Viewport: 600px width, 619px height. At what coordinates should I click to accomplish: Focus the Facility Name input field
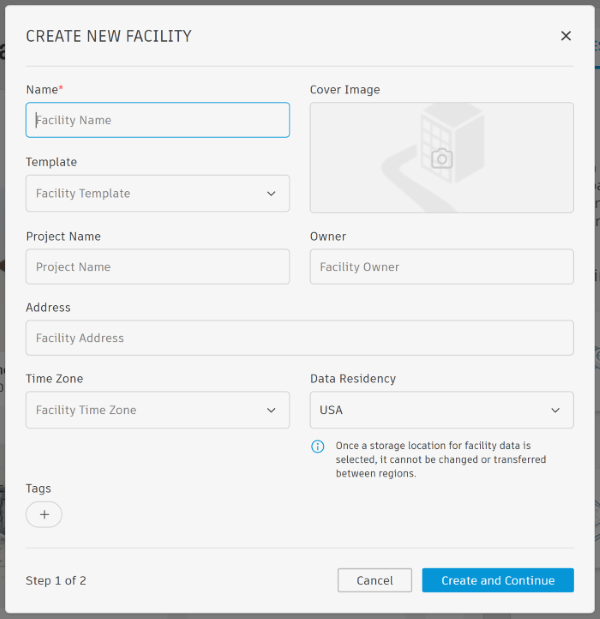pos(158,120)
